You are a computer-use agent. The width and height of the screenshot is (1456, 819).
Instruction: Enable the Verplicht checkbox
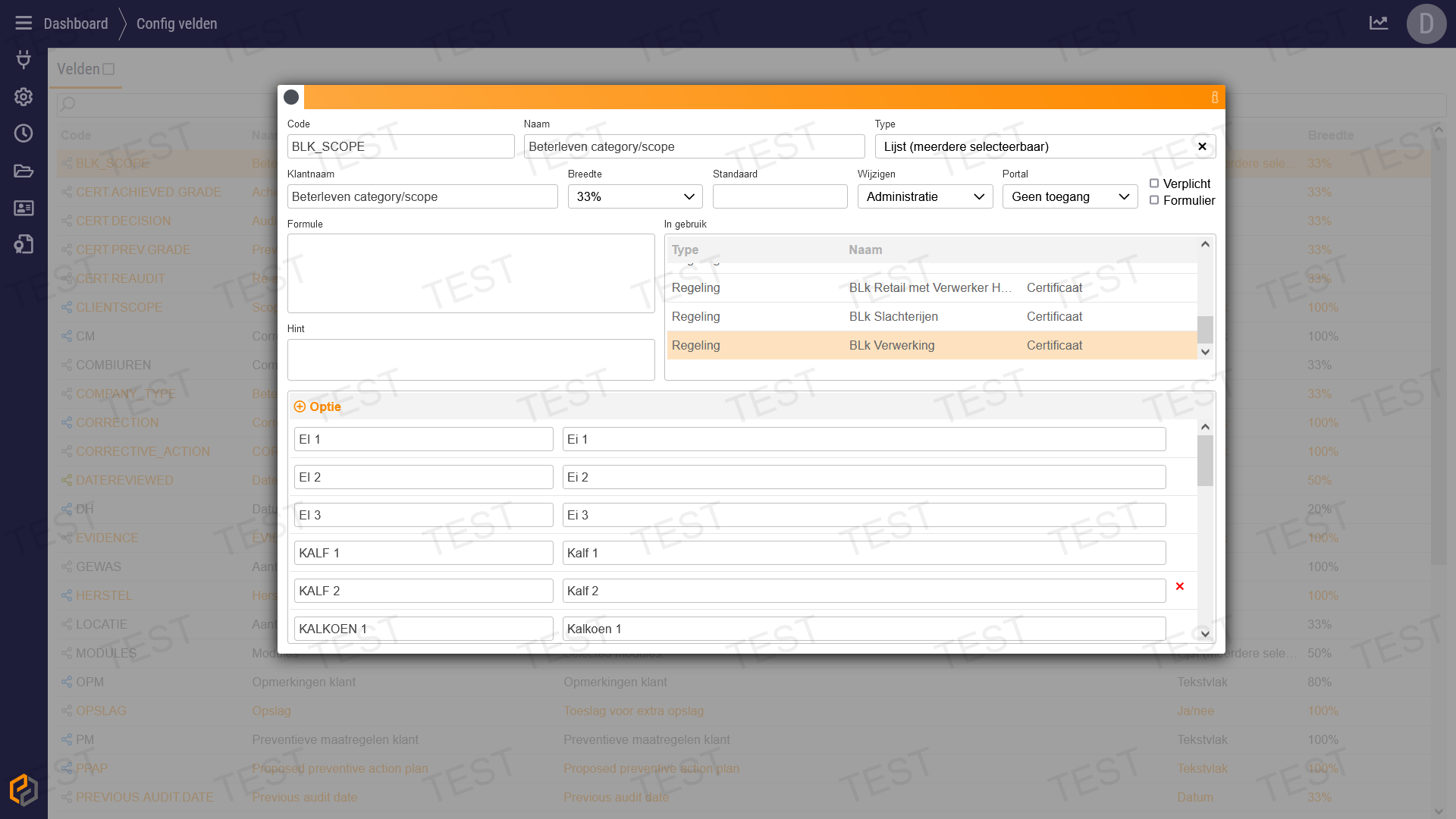pyautogui.click(x=1154, y=184)
